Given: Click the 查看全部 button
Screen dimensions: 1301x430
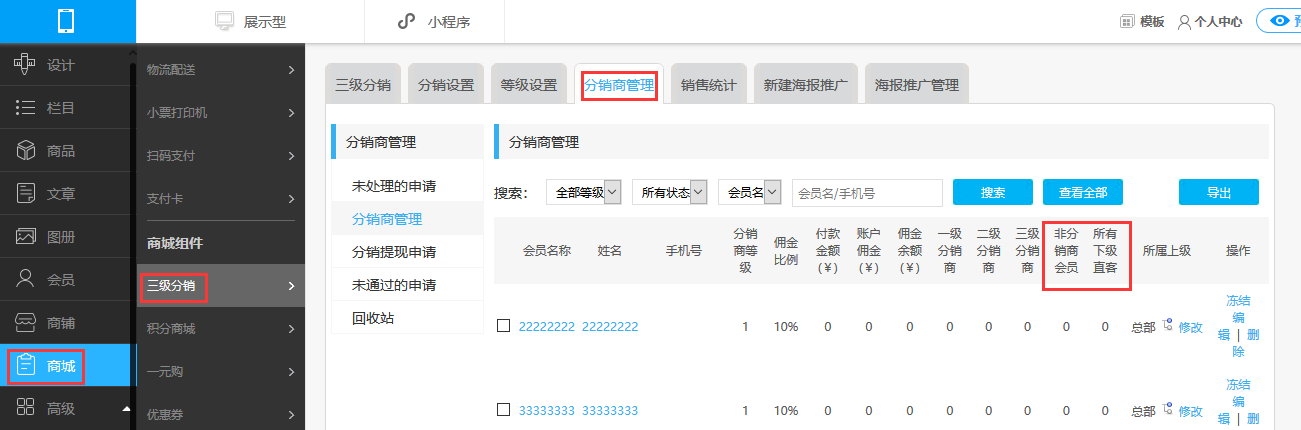Looking at the screenshot, I should pos(1082,192).
